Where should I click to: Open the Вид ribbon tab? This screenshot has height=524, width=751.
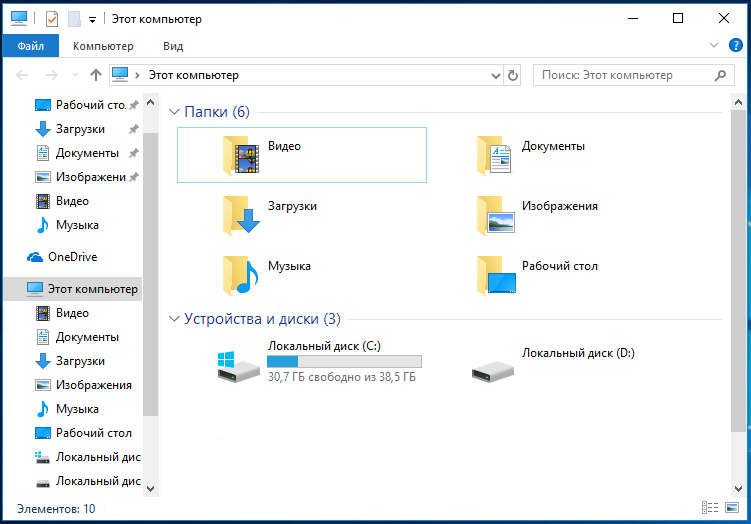pyautogui.click(x=173, y=46)
